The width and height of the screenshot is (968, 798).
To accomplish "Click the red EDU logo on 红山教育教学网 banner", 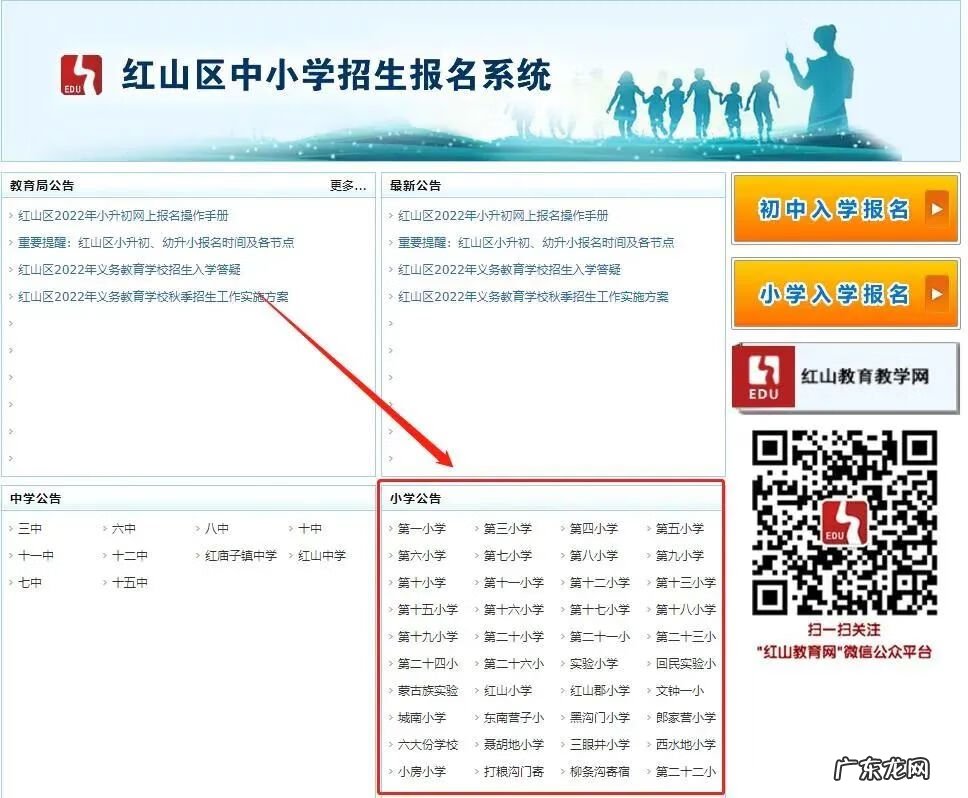I will pos(762,374).
